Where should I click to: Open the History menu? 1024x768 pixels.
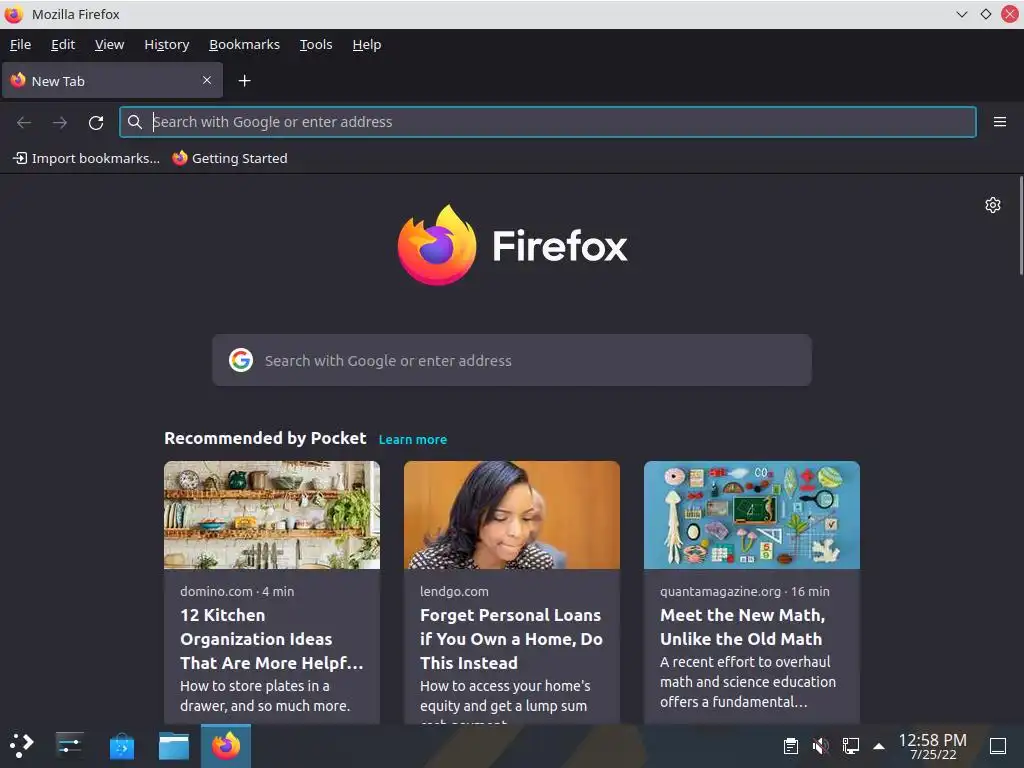pos(167,44)
